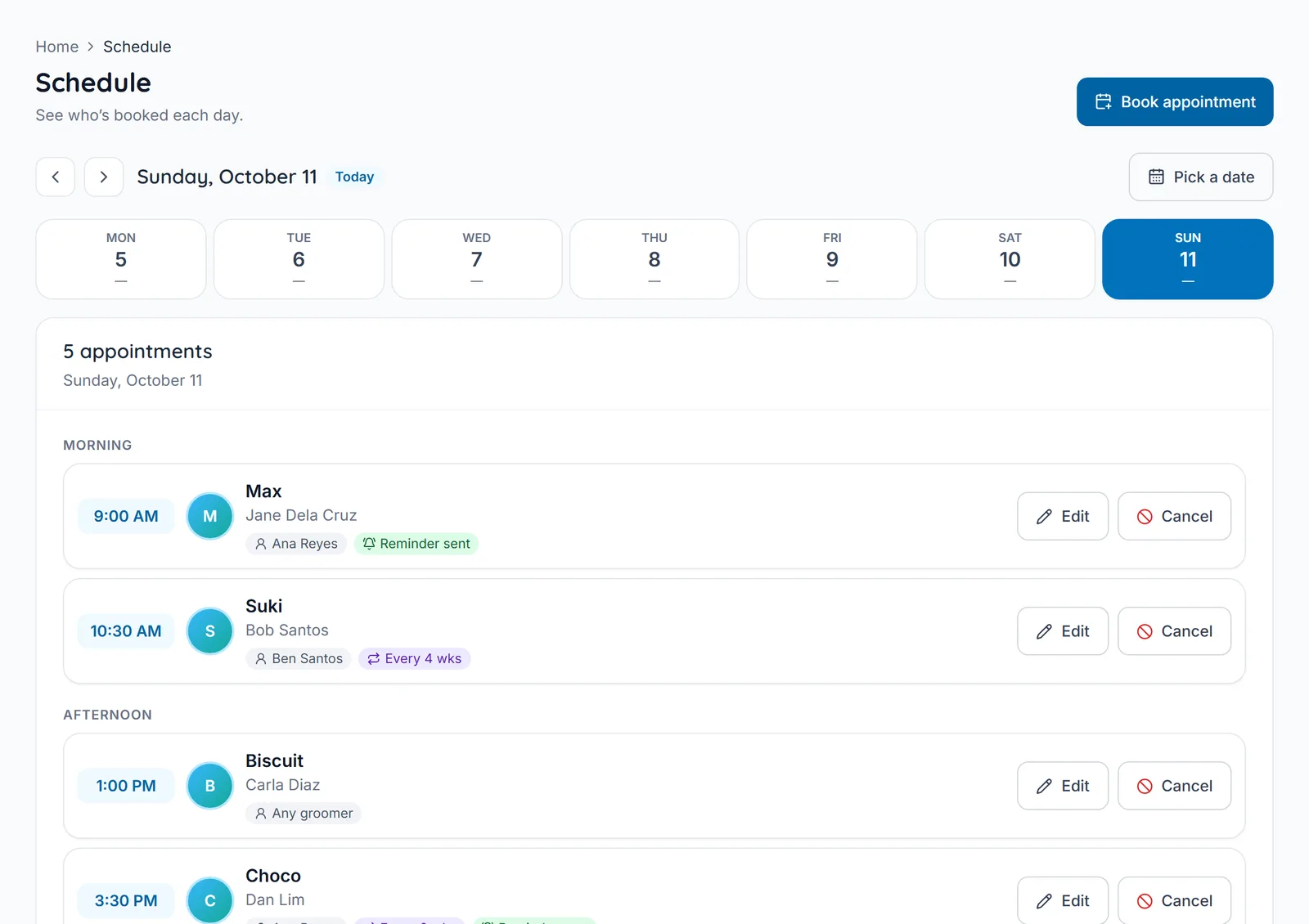Click Biscuit's B avatar icon
The width and height of the screenshot is (1309, 924).
210,786
